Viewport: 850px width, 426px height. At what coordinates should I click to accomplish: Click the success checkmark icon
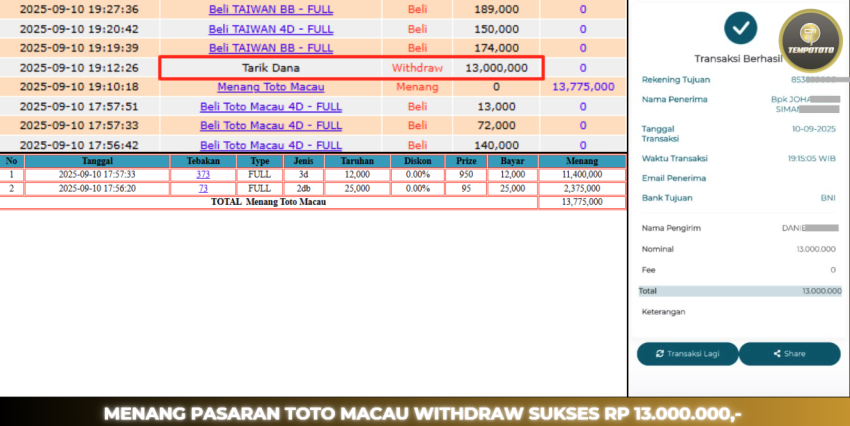[740, 28]
